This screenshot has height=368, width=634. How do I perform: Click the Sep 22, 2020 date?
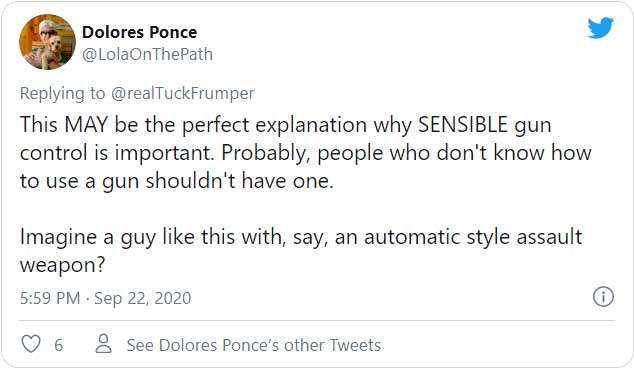point(142,298)
